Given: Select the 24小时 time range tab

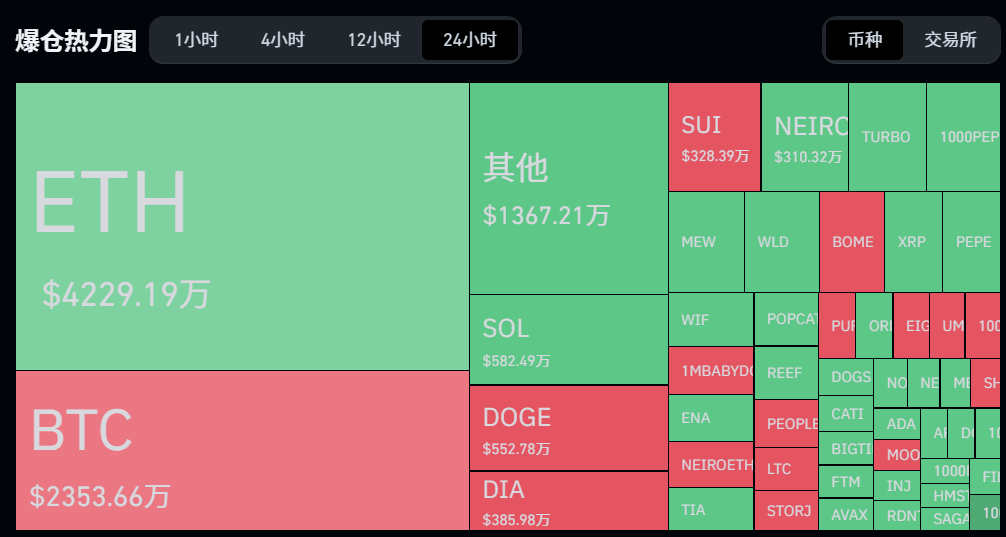Looking at the screenshot, I should coord(470,40).
